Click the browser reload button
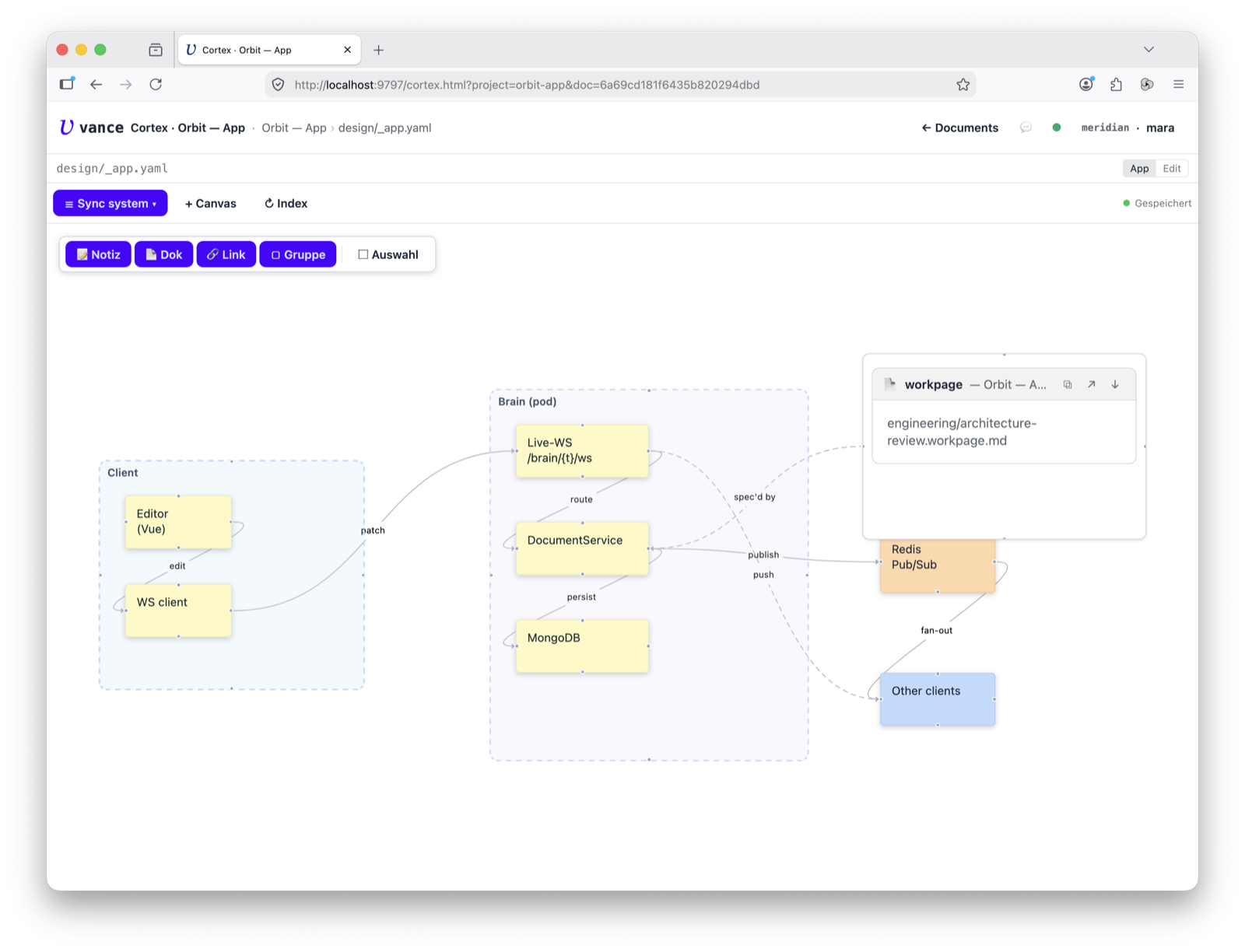This screenshot has height=952, width=1245. pyautogui.click(x=156, y=84)
